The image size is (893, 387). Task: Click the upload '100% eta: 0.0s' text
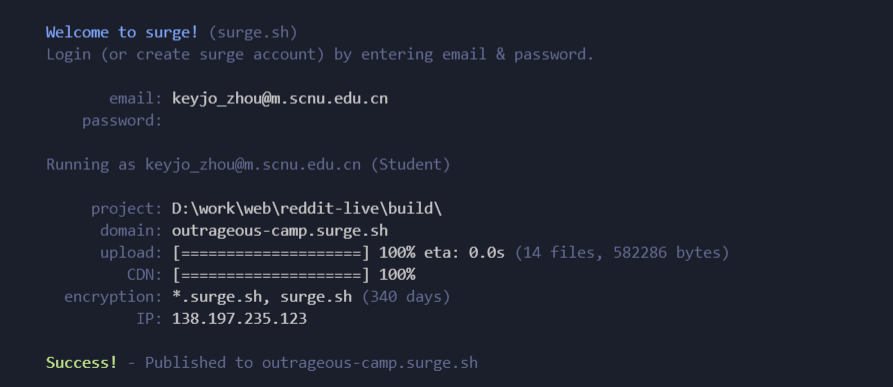(x=442, y=253)
